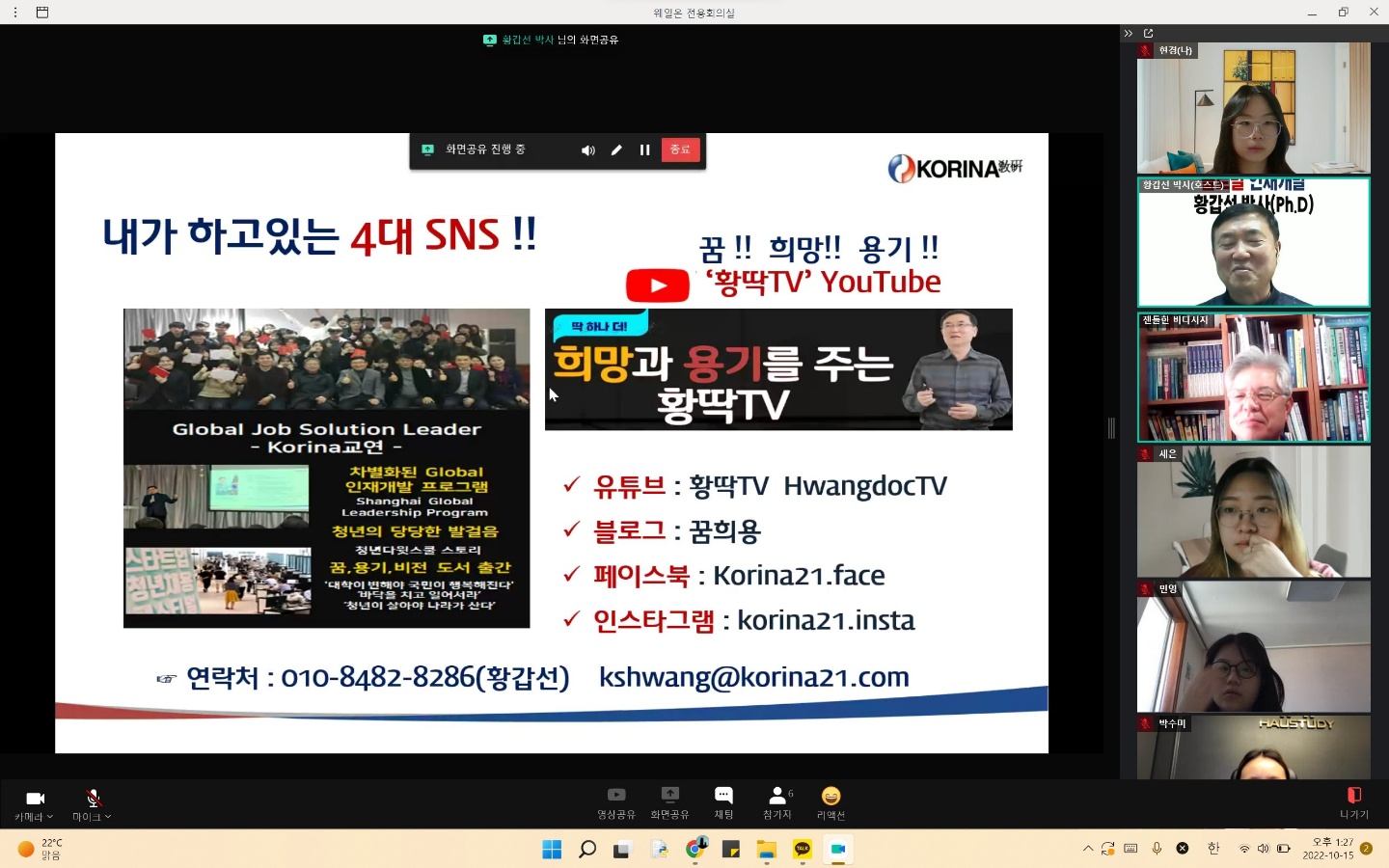Open the Windows Start menu
The height and width of the screenshot is (868, 1389).
(552, 849)
